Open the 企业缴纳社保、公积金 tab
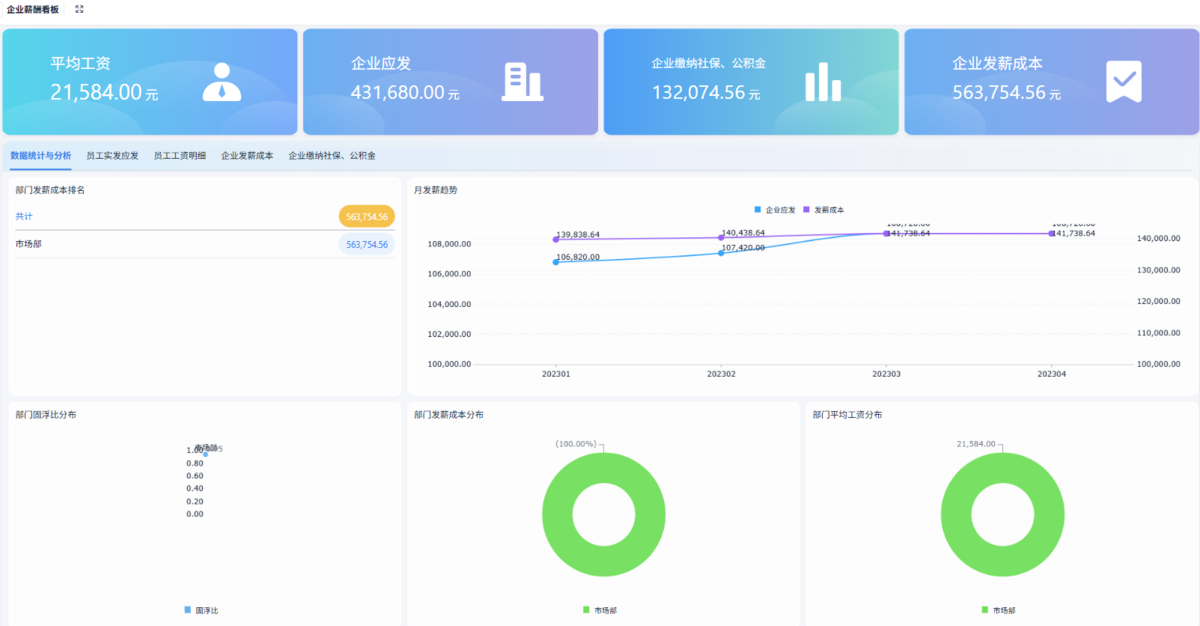 pos(332,156)
